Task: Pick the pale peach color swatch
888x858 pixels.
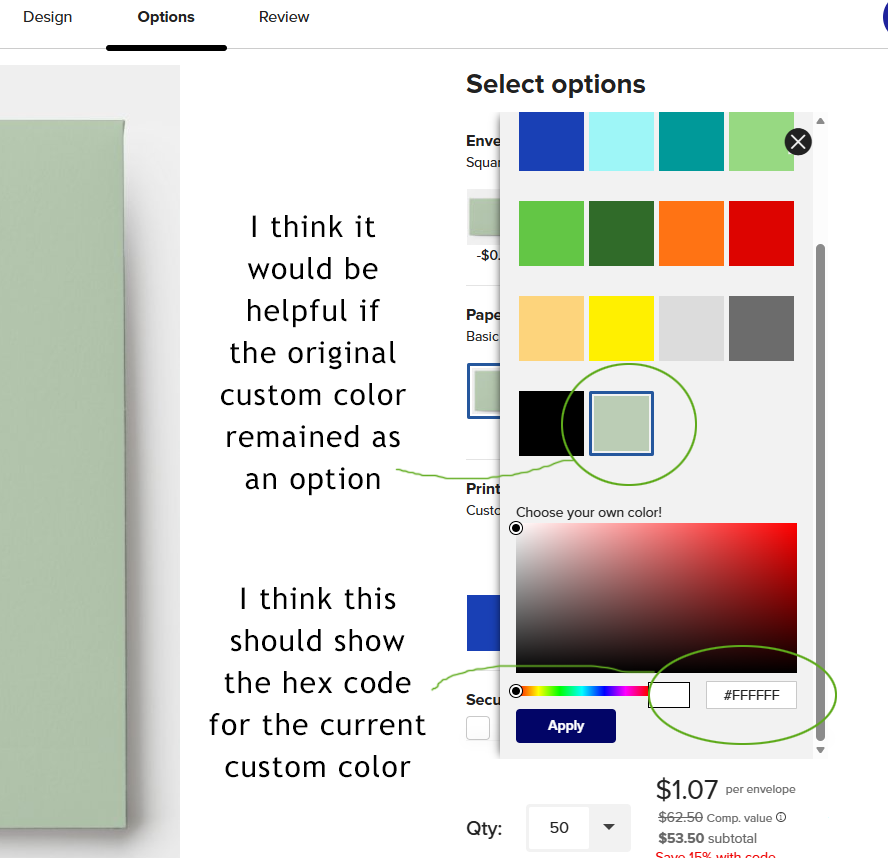Action: click(x=551, y=328)
